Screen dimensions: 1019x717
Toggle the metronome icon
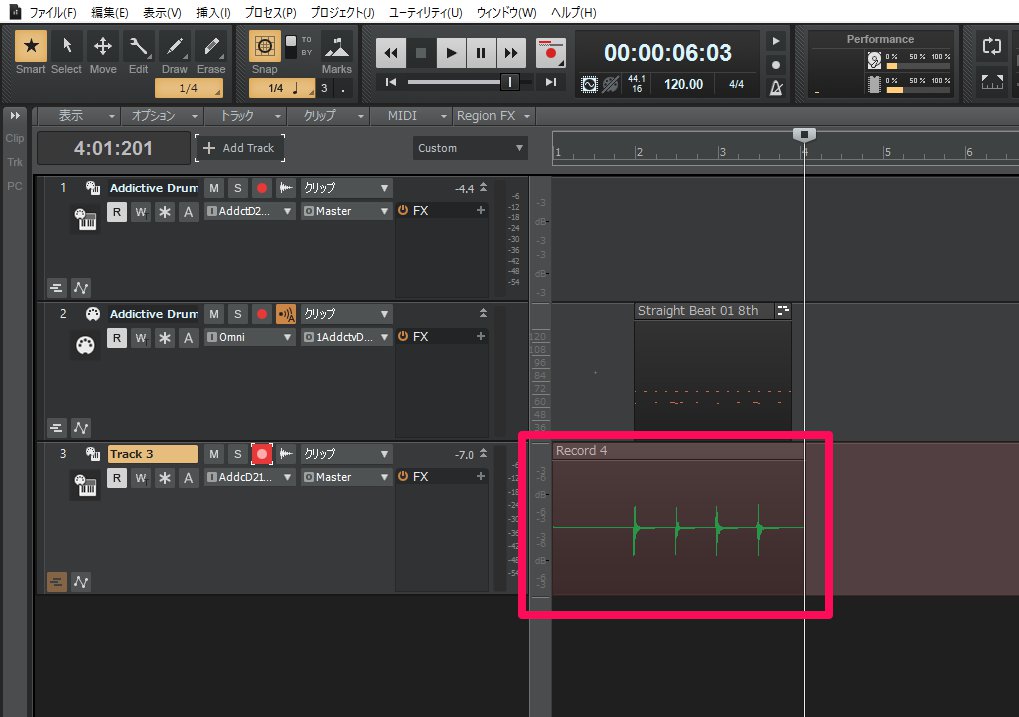776,88
